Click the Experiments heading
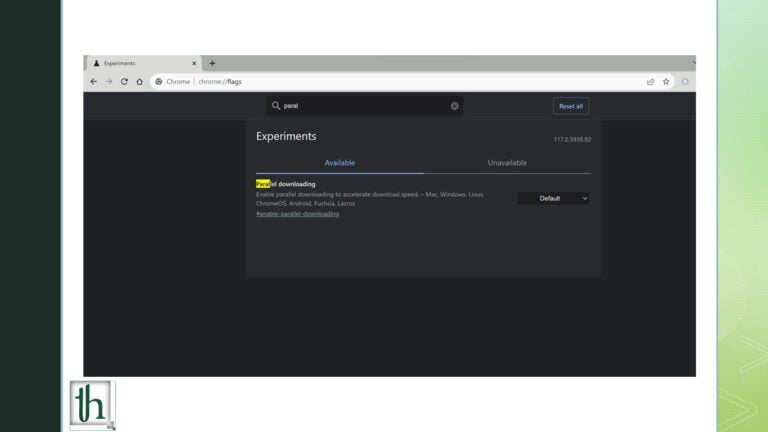This screenshot has height=432, width=768. 286,136
